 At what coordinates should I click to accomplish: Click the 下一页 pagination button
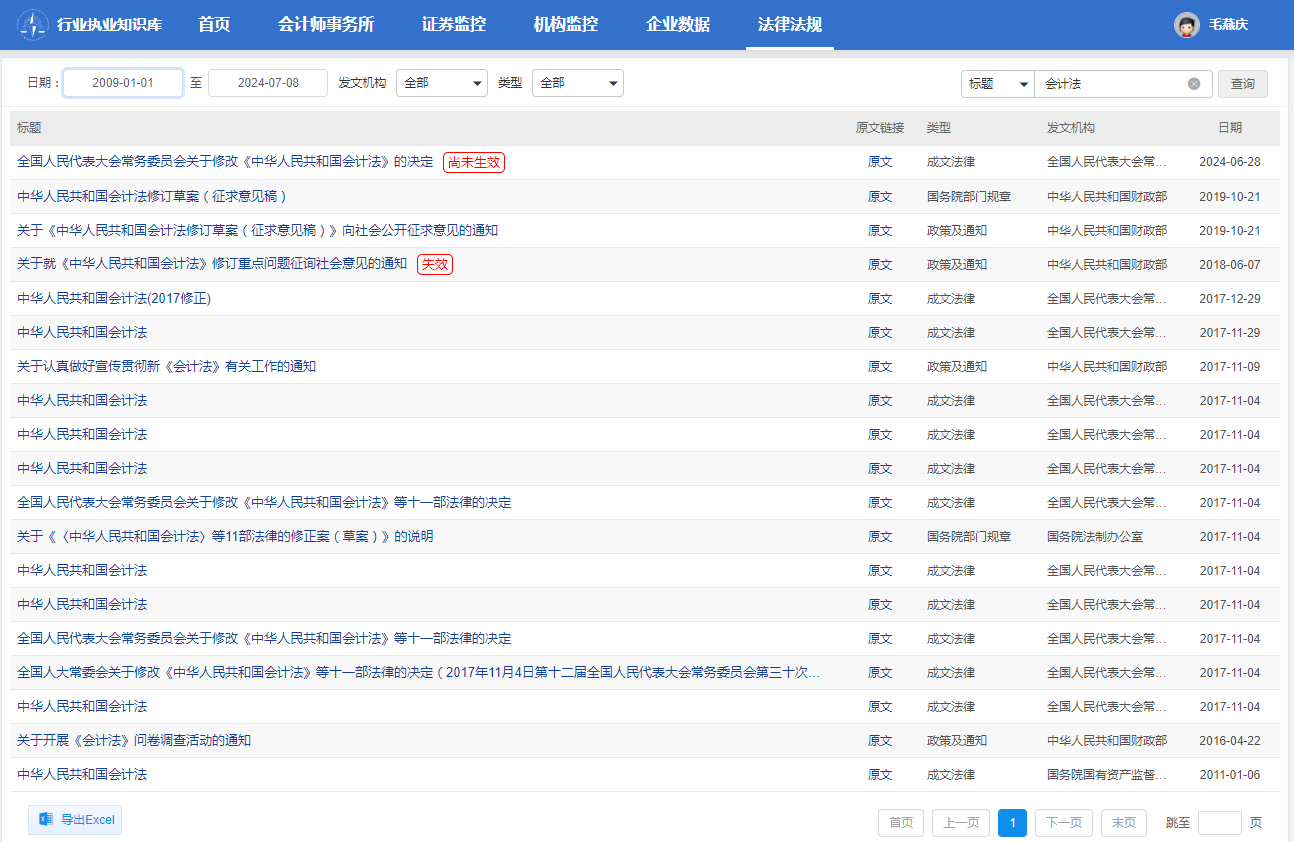tap(1063, 823)
